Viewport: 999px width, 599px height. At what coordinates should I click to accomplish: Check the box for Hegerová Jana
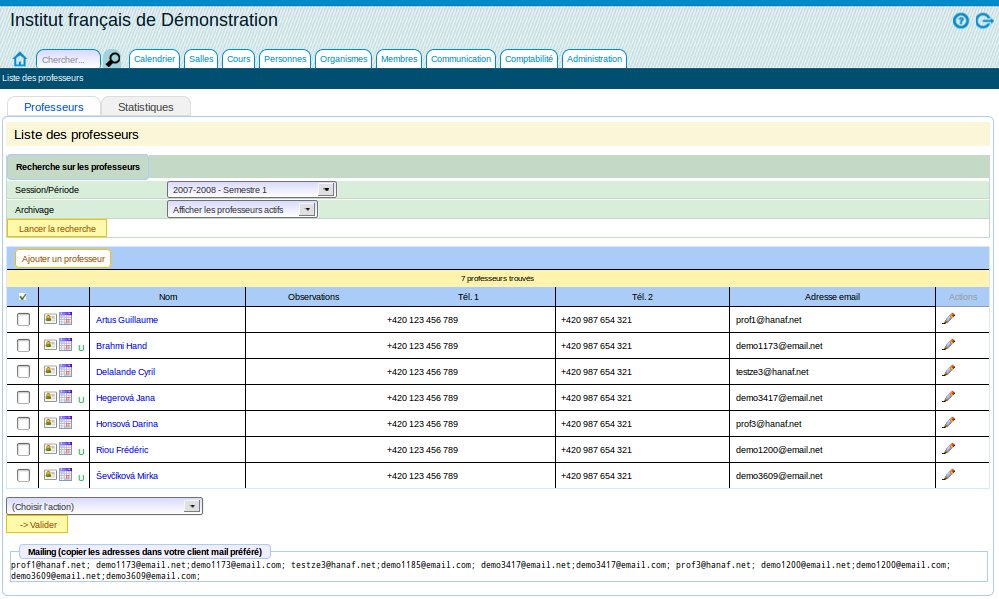pos(24,398)
